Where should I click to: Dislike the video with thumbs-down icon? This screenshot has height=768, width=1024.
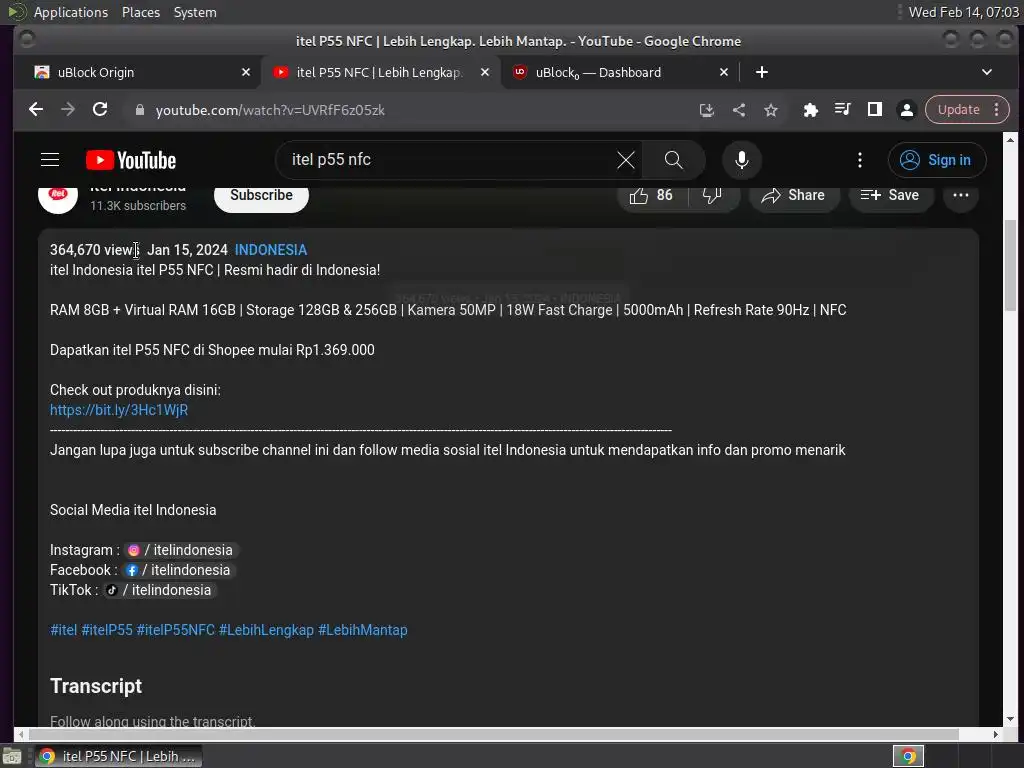tap(712, 195)
